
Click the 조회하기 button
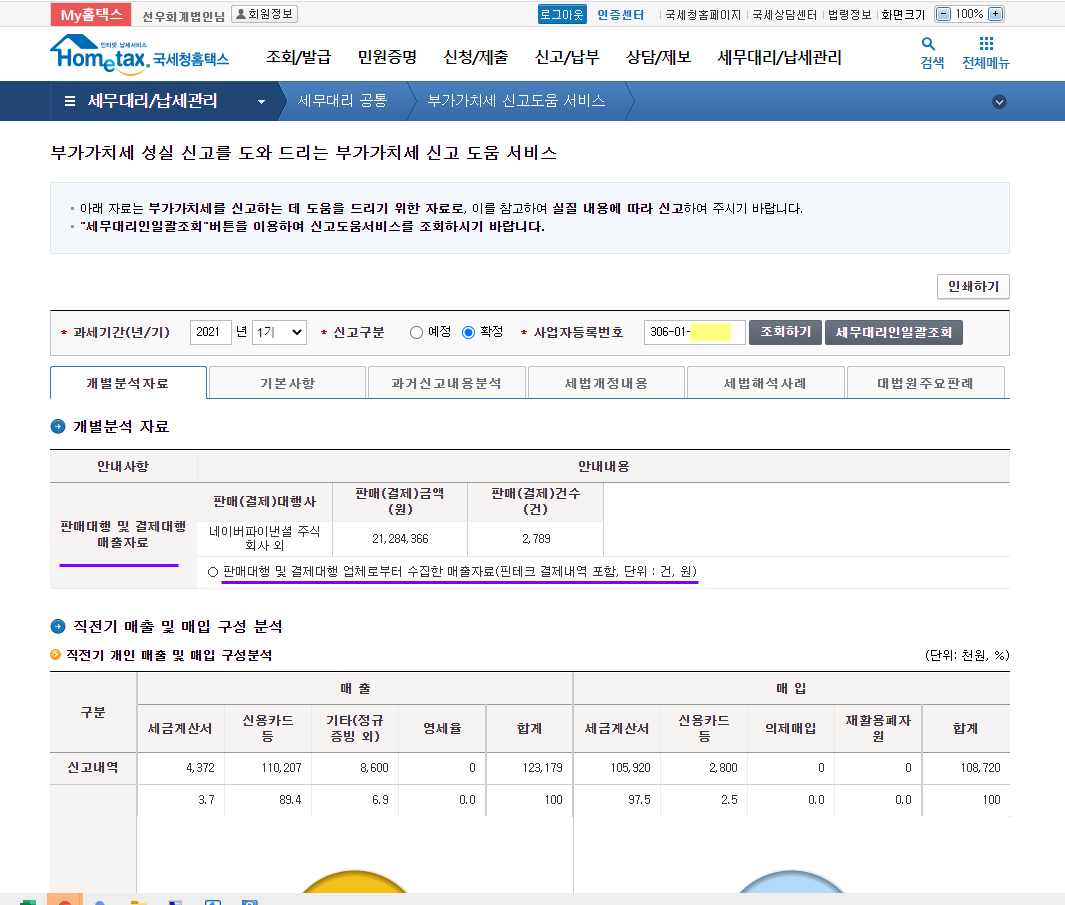tap(785, 332)
